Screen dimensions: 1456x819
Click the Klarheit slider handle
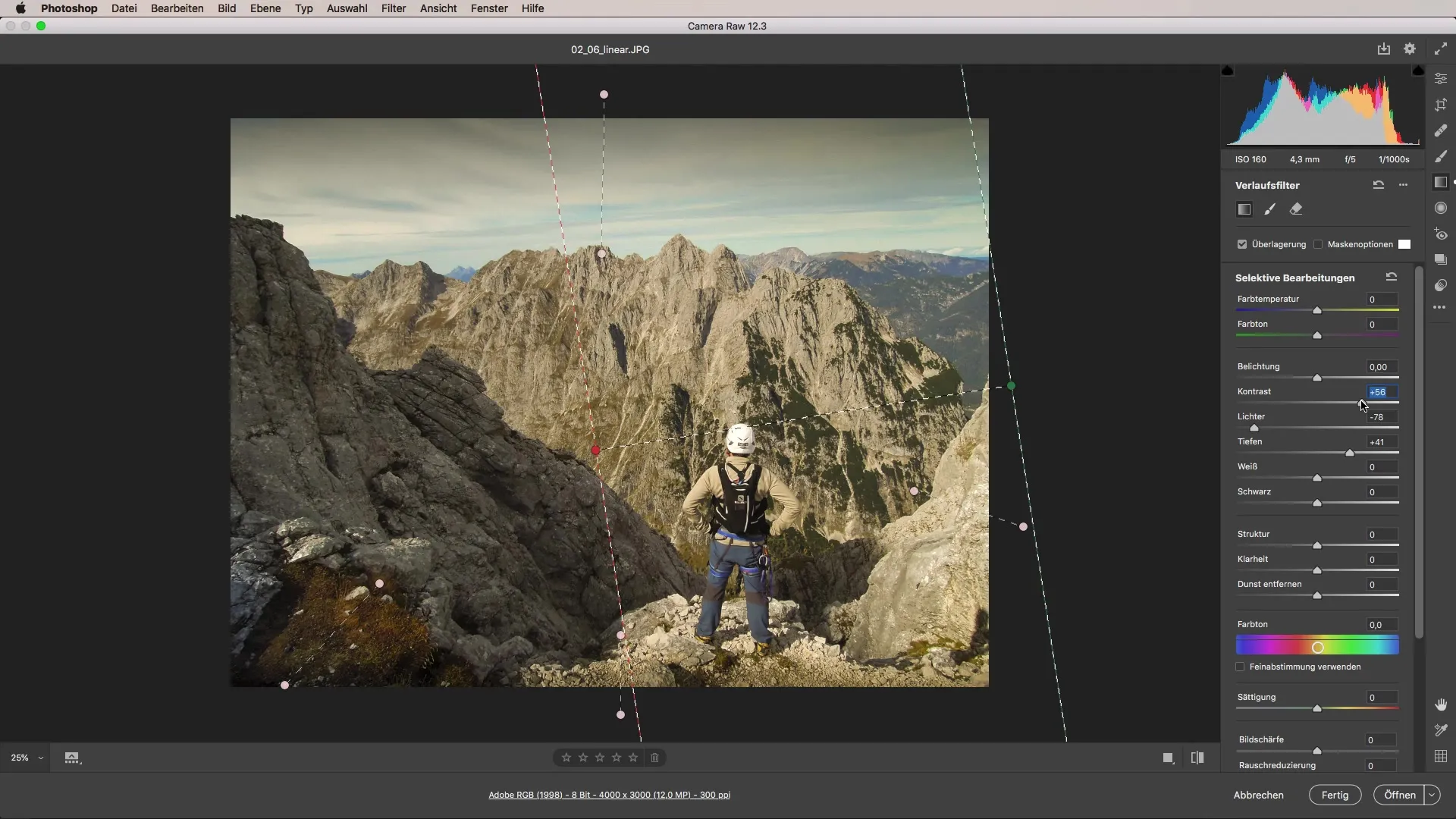point(1317,570)
